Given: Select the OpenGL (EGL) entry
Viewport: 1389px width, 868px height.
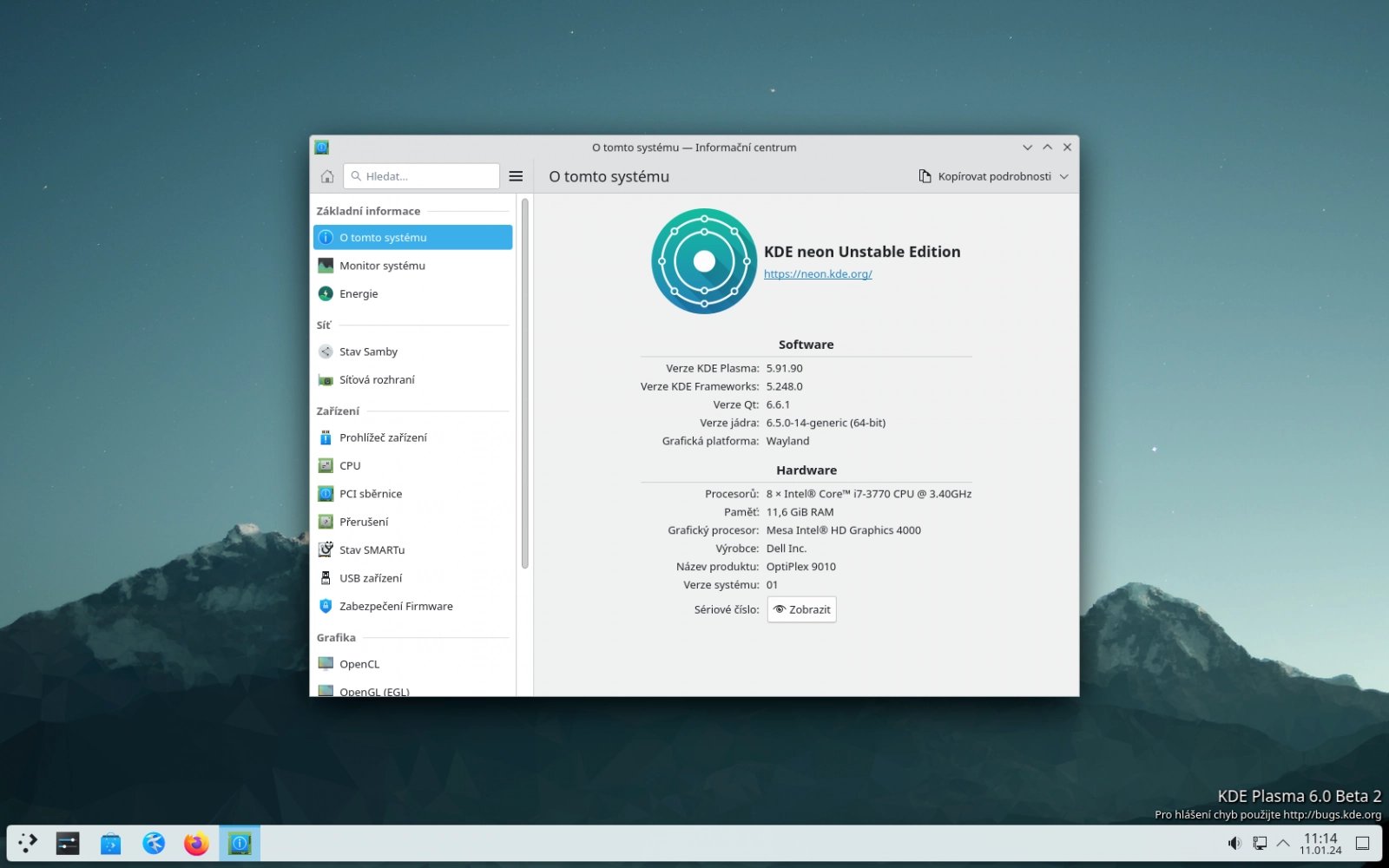Looking at the screenshot, I should click(412, 690).
